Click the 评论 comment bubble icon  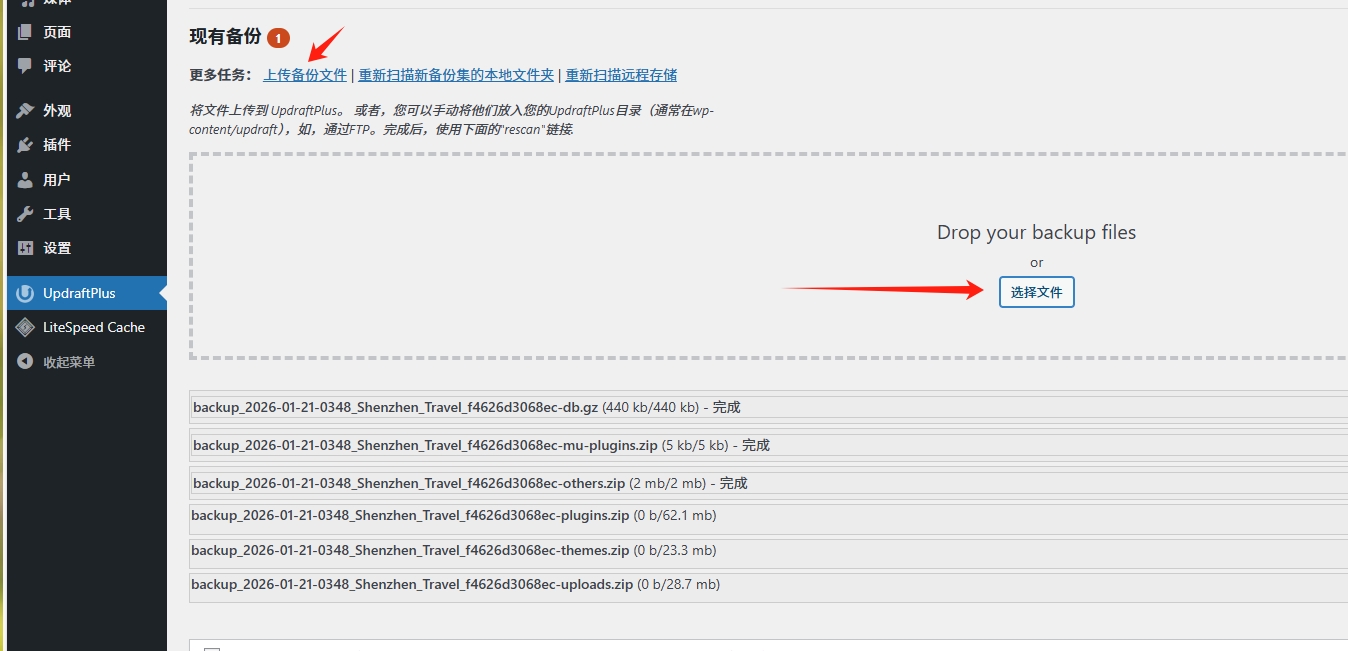[25, 66]
